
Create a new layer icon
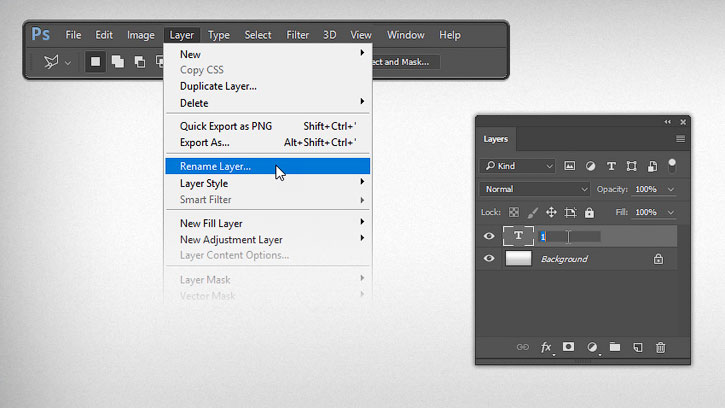[x=638, y=347]
